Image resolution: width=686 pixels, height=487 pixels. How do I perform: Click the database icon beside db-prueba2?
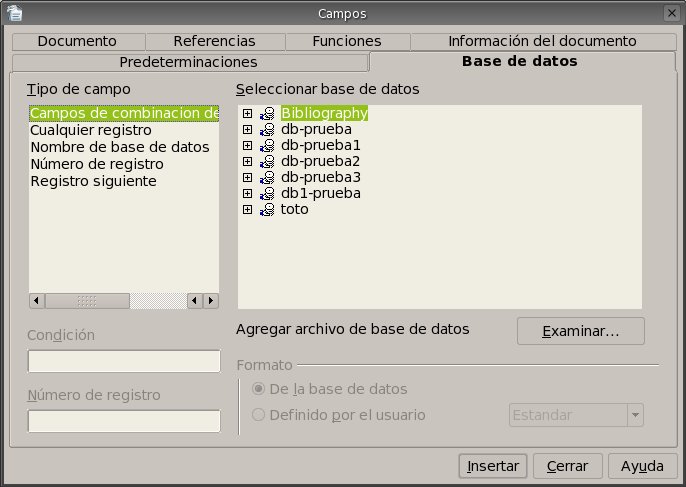[267, 162]
